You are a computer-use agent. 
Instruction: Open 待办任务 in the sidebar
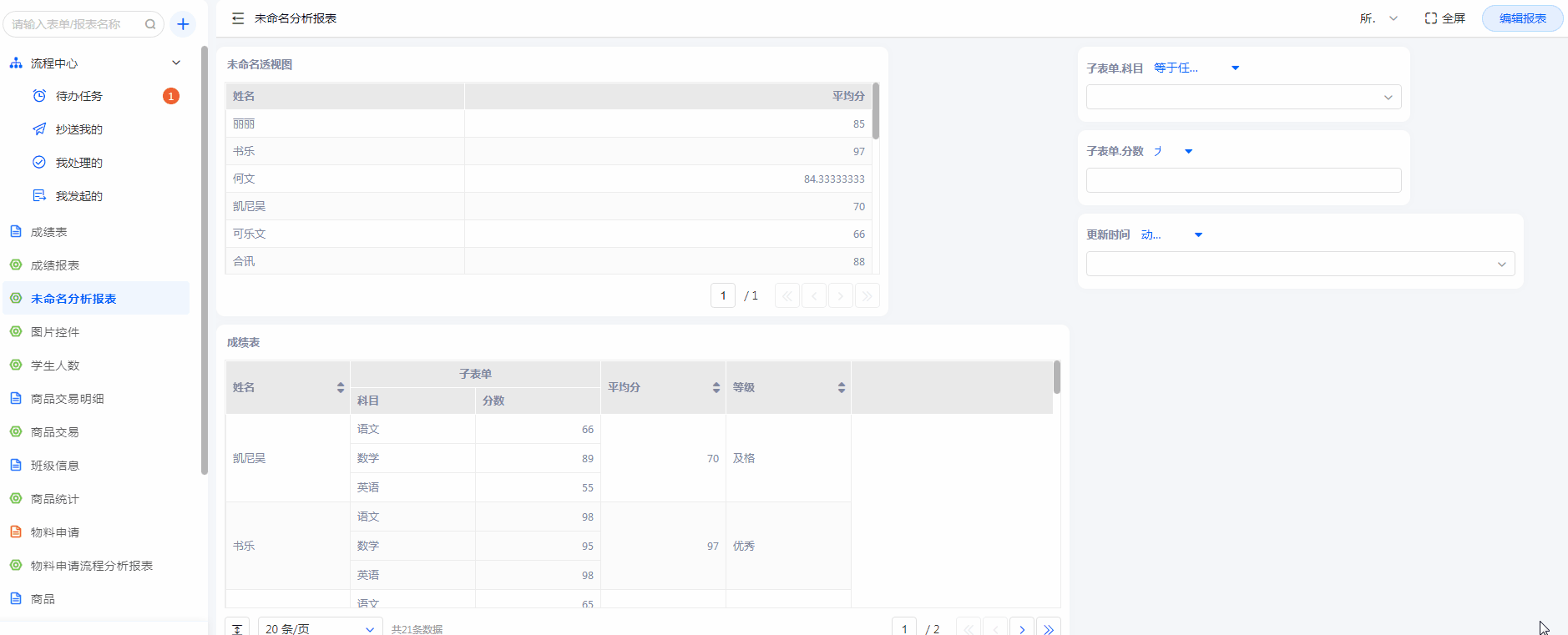pyautogui.click(x=79, y=96)
